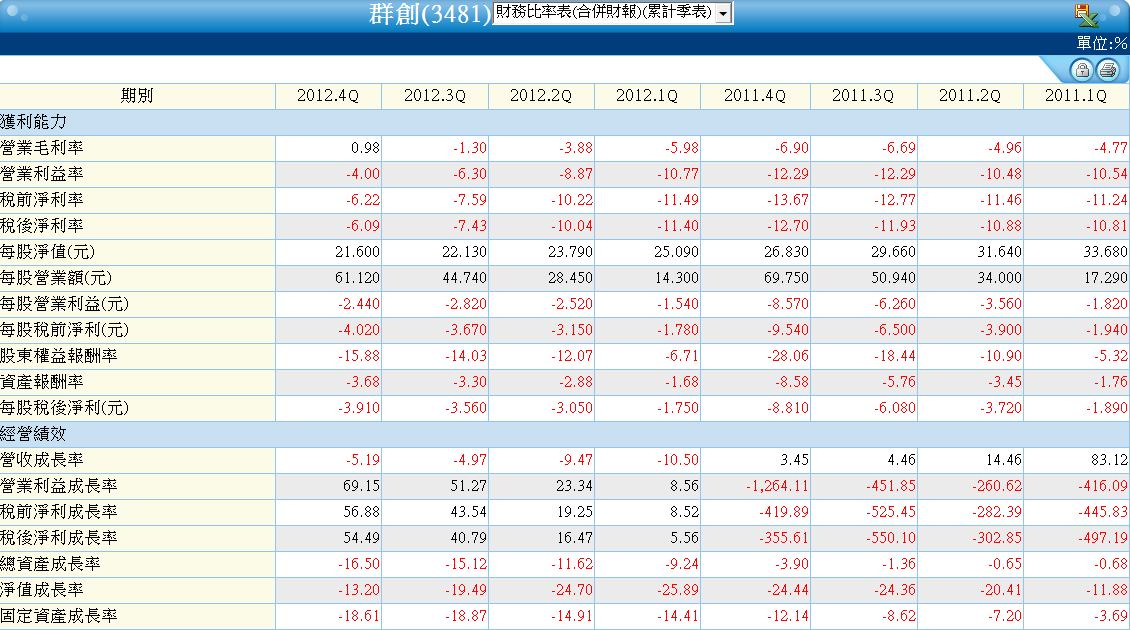Image resolution: width=1130 pixels, height=630 pixels.
Task: Click the 期別 header cell
Action: (137, 96)
